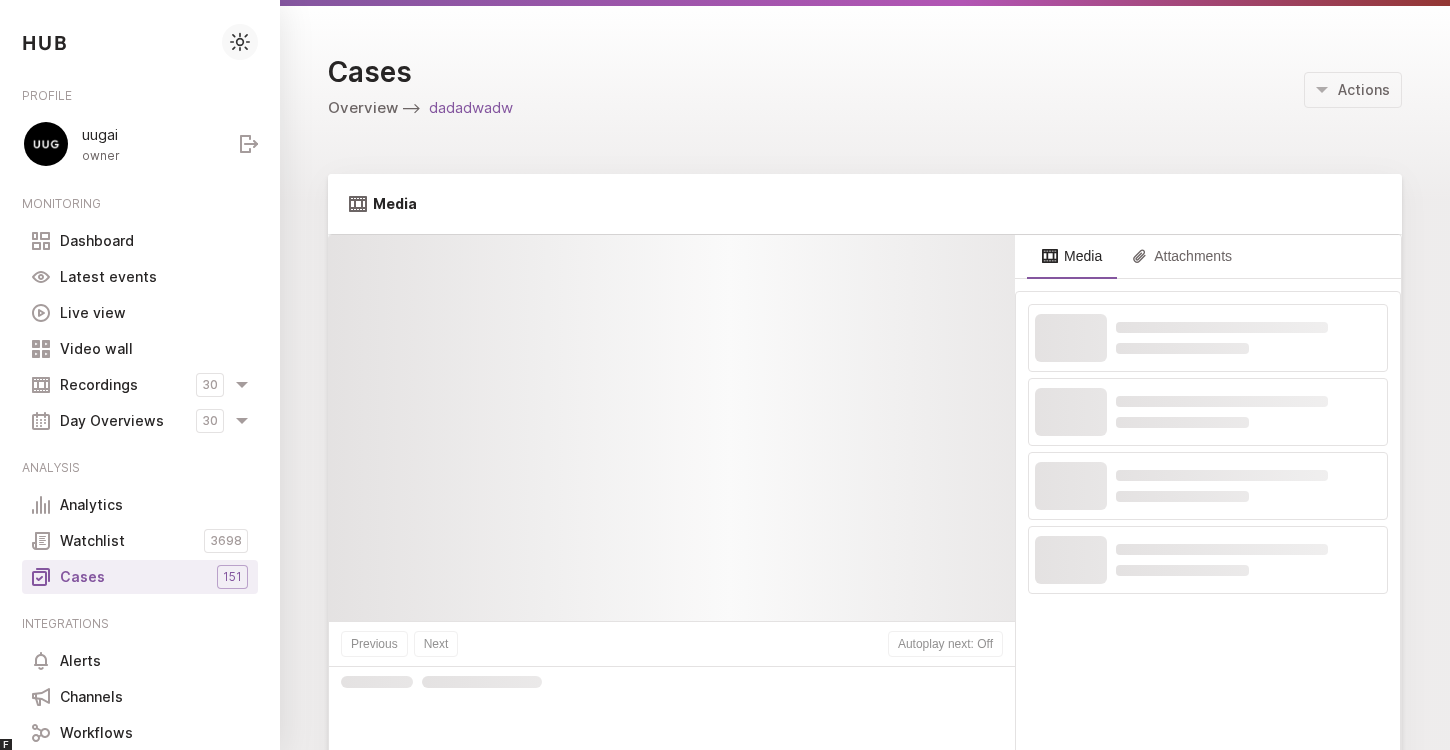Image resolution: width=1450 pixels, height=750 pixels.
Task: Click the Live view play icon
Action: tap(41, 313)
